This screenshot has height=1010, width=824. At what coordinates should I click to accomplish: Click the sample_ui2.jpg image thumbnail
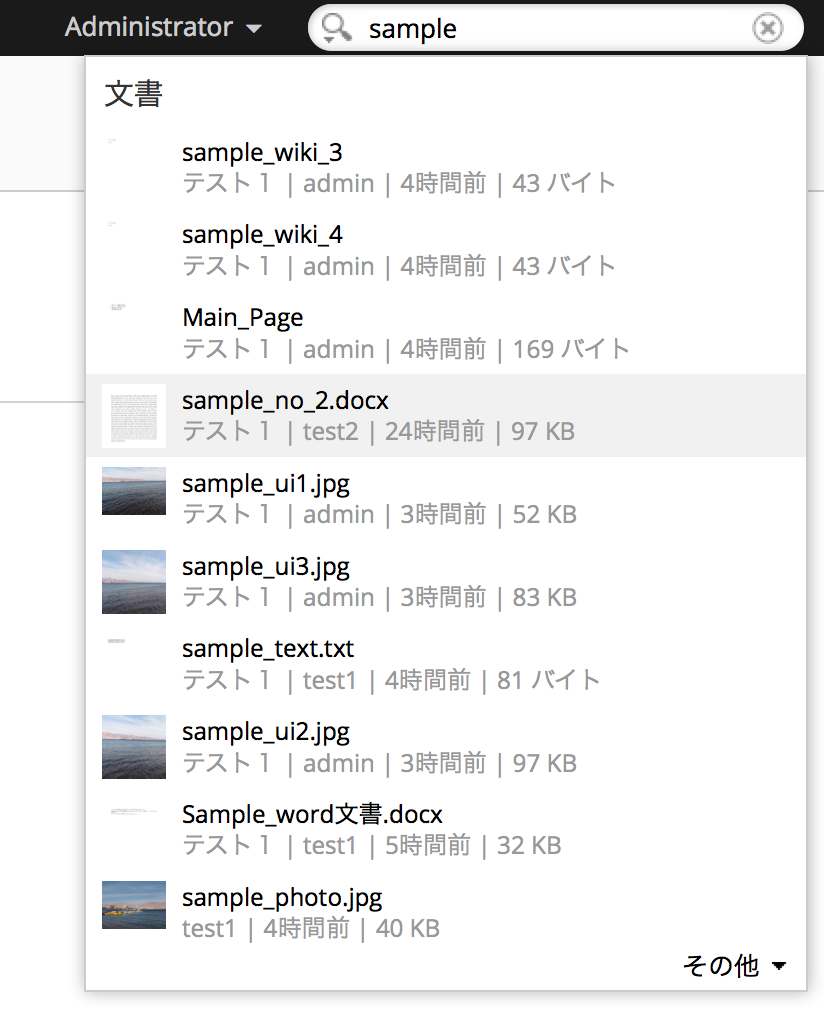[x=134, y=746]
